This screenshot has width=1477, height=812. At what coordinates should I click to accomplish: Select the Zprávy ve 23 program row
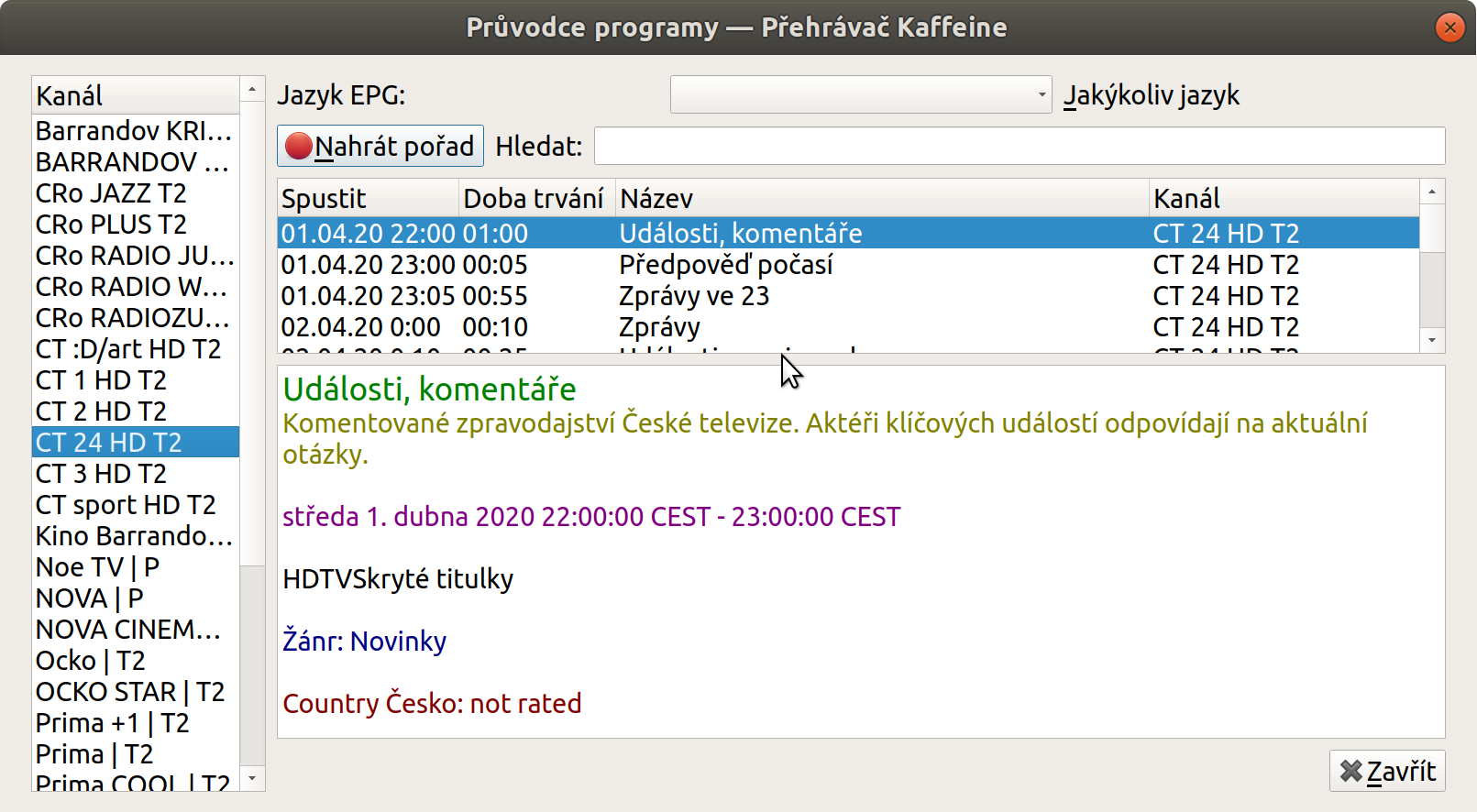848,296
